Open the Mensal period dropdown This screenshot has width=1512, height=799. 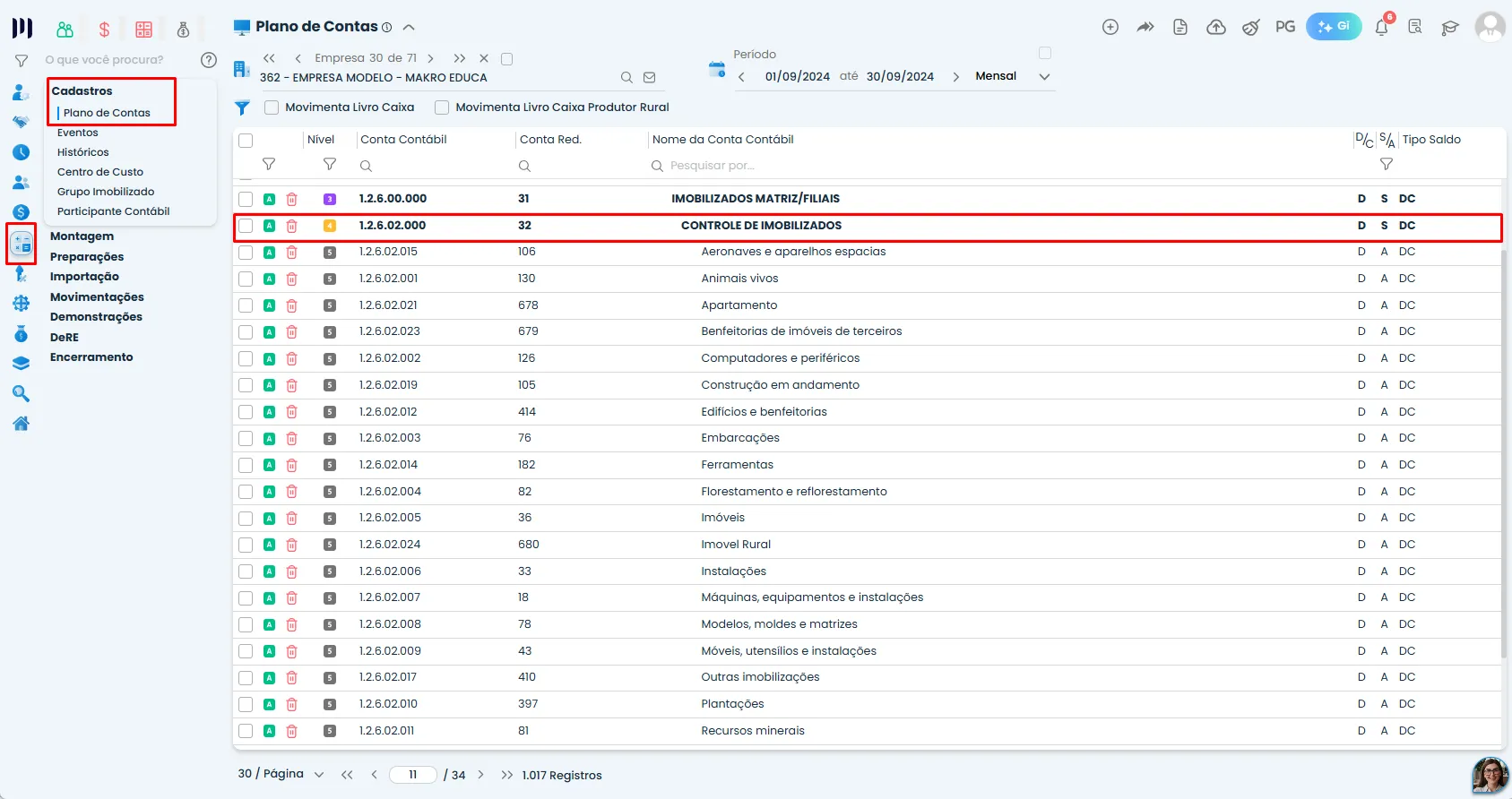(x=1012, y=76)
